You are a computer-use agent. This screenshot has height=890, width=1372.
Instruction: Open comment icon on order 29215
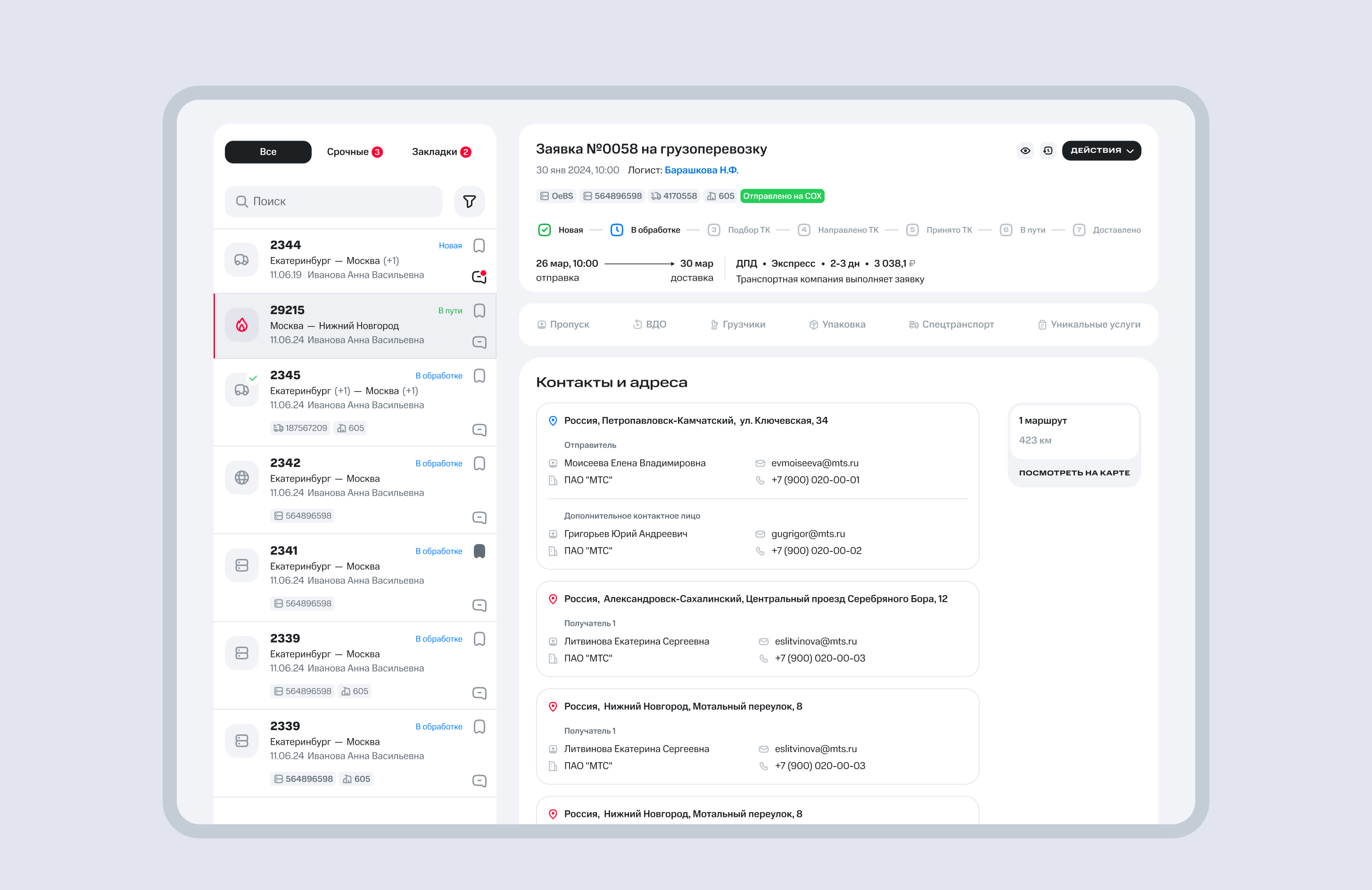[479, 342]
